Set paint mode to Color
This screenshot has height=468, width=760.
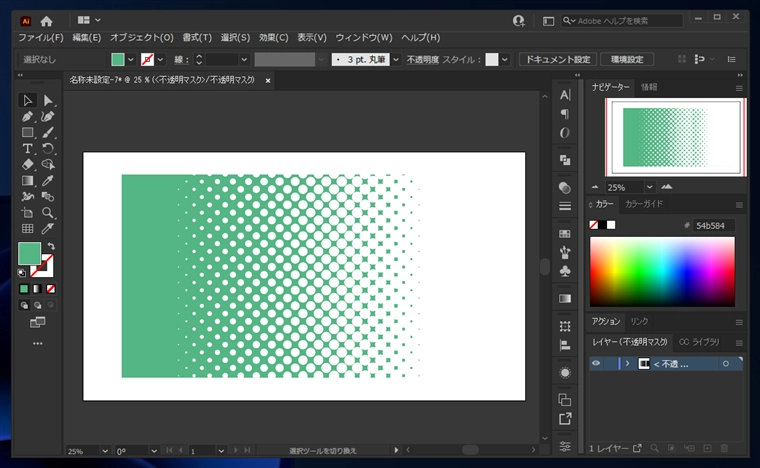[x=24, y=289]
